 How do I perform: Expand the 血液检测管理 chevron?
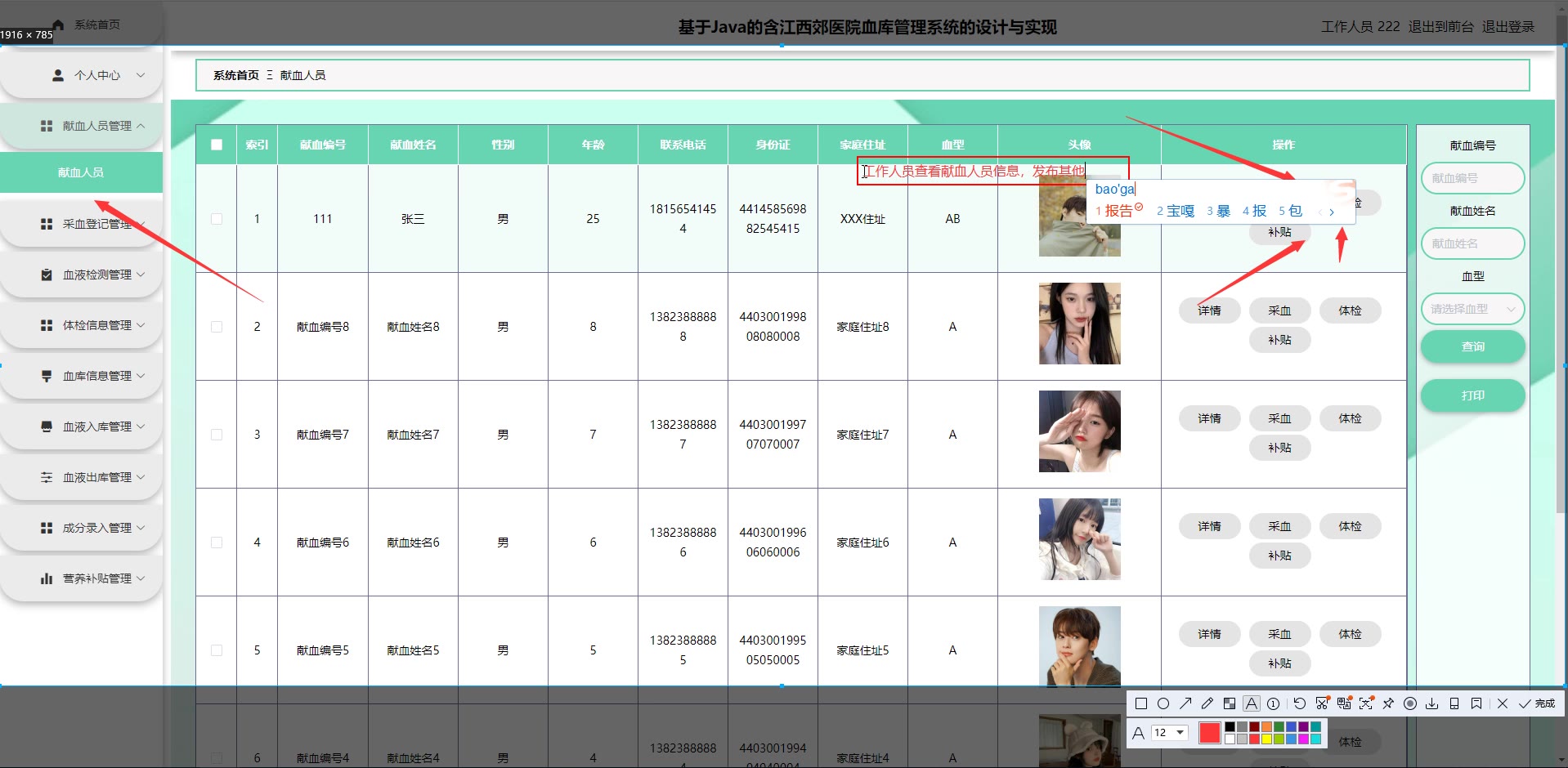point(141,275)
